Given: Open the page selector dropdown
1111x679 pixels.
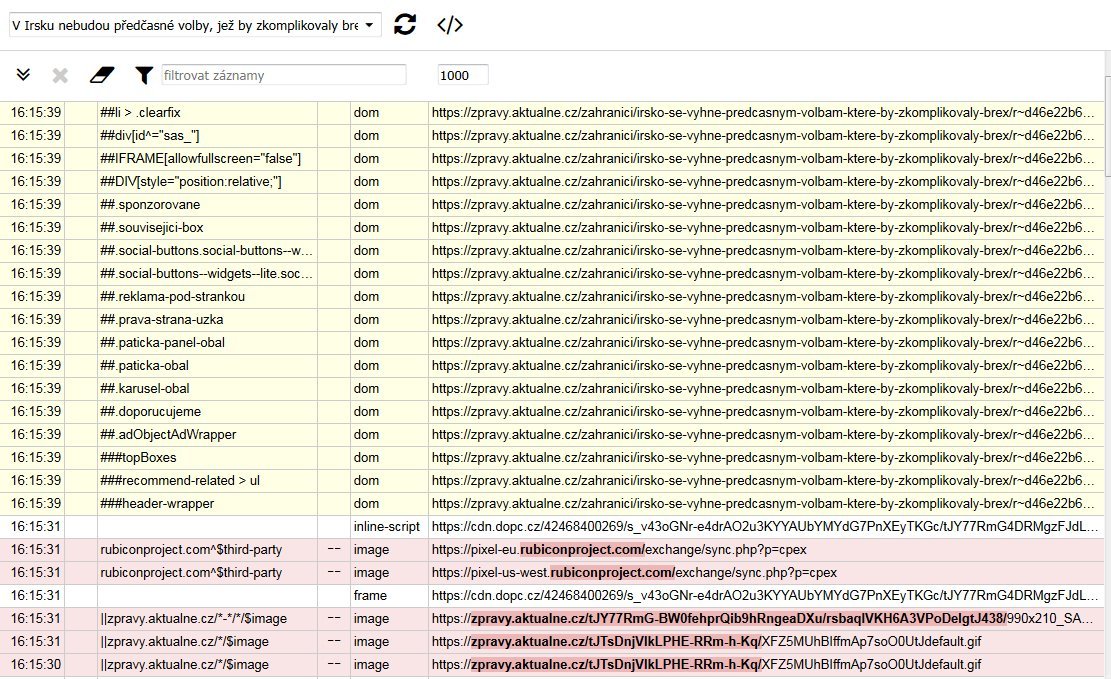Looking at the screenshot, I should (x=195, y=25).
